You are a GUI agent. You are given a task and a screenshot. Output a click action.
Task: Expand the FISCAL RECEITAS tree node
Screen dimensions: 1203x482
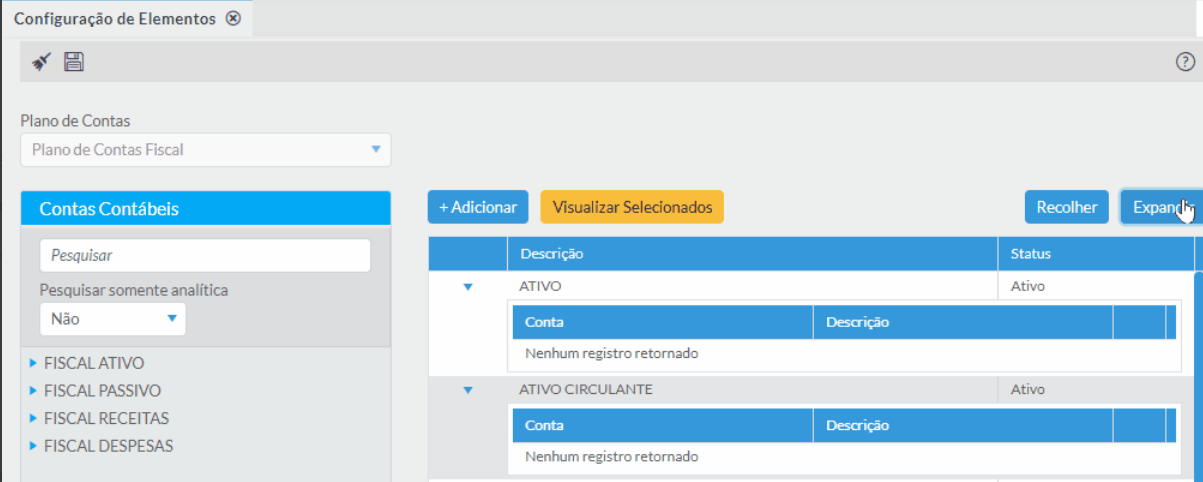click(34, 418)
